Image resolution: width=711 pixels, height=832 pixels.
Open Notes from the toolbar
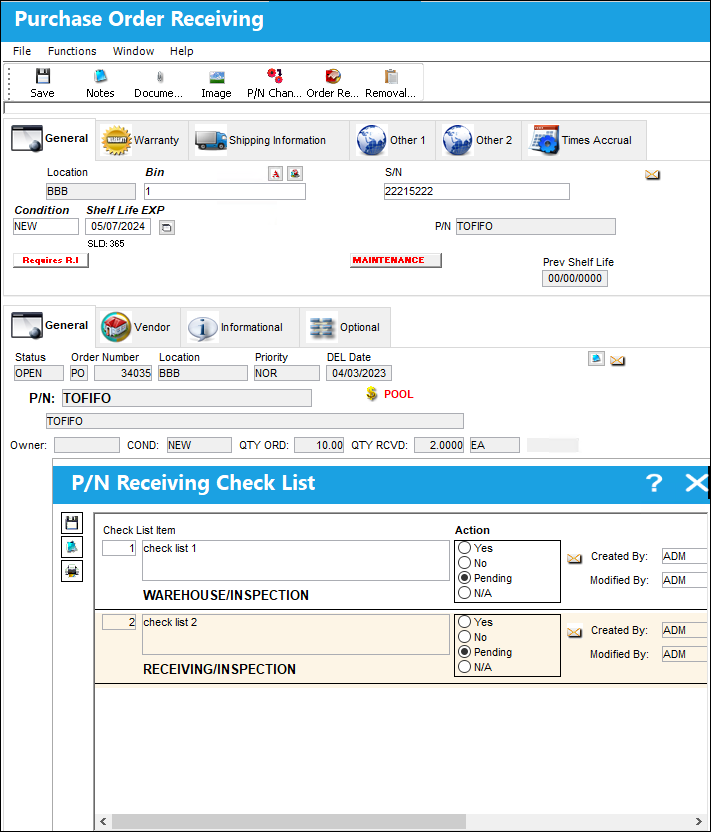100,83
